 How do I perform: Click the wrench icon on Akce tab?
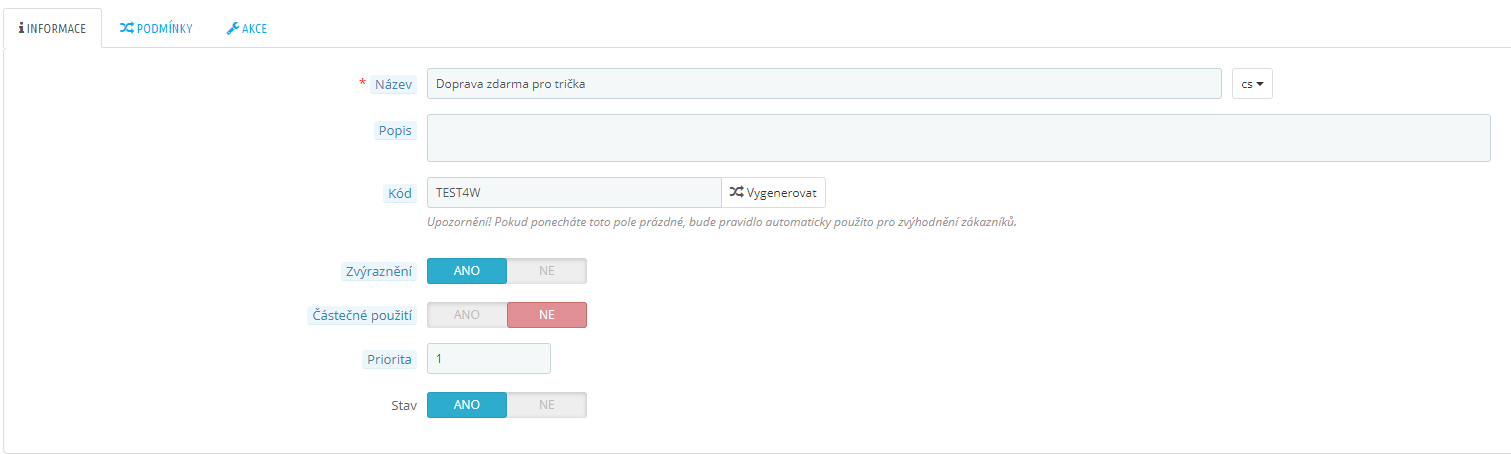click(x=232, y=29)
